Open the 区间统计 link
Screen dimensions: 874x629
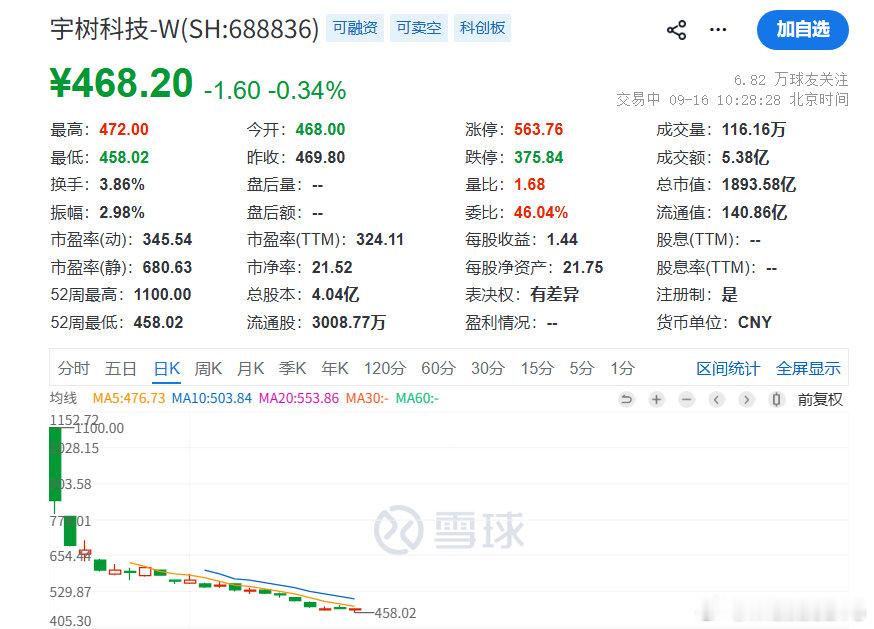728,369
